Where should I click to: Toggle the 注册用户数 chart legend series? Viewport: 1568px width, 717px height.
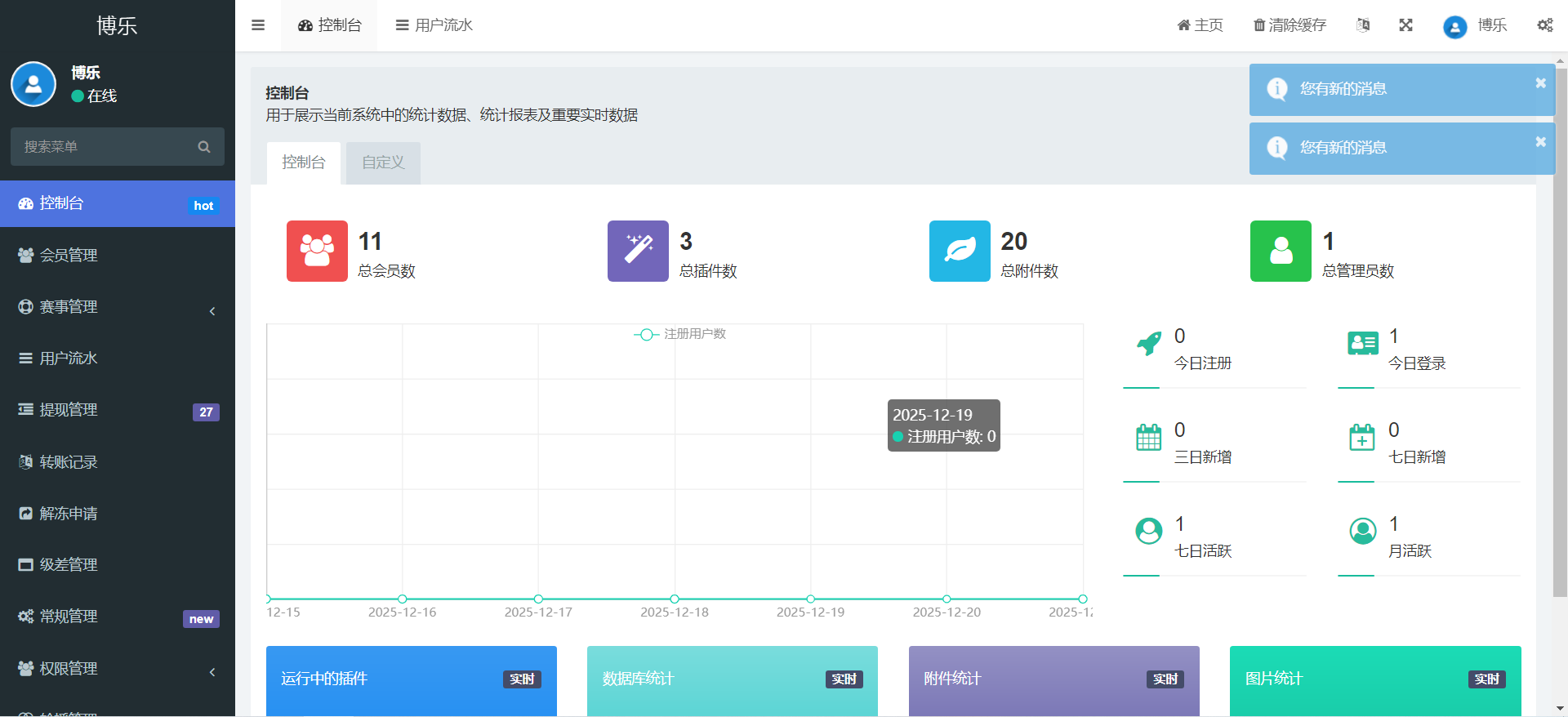pos(679,334)
